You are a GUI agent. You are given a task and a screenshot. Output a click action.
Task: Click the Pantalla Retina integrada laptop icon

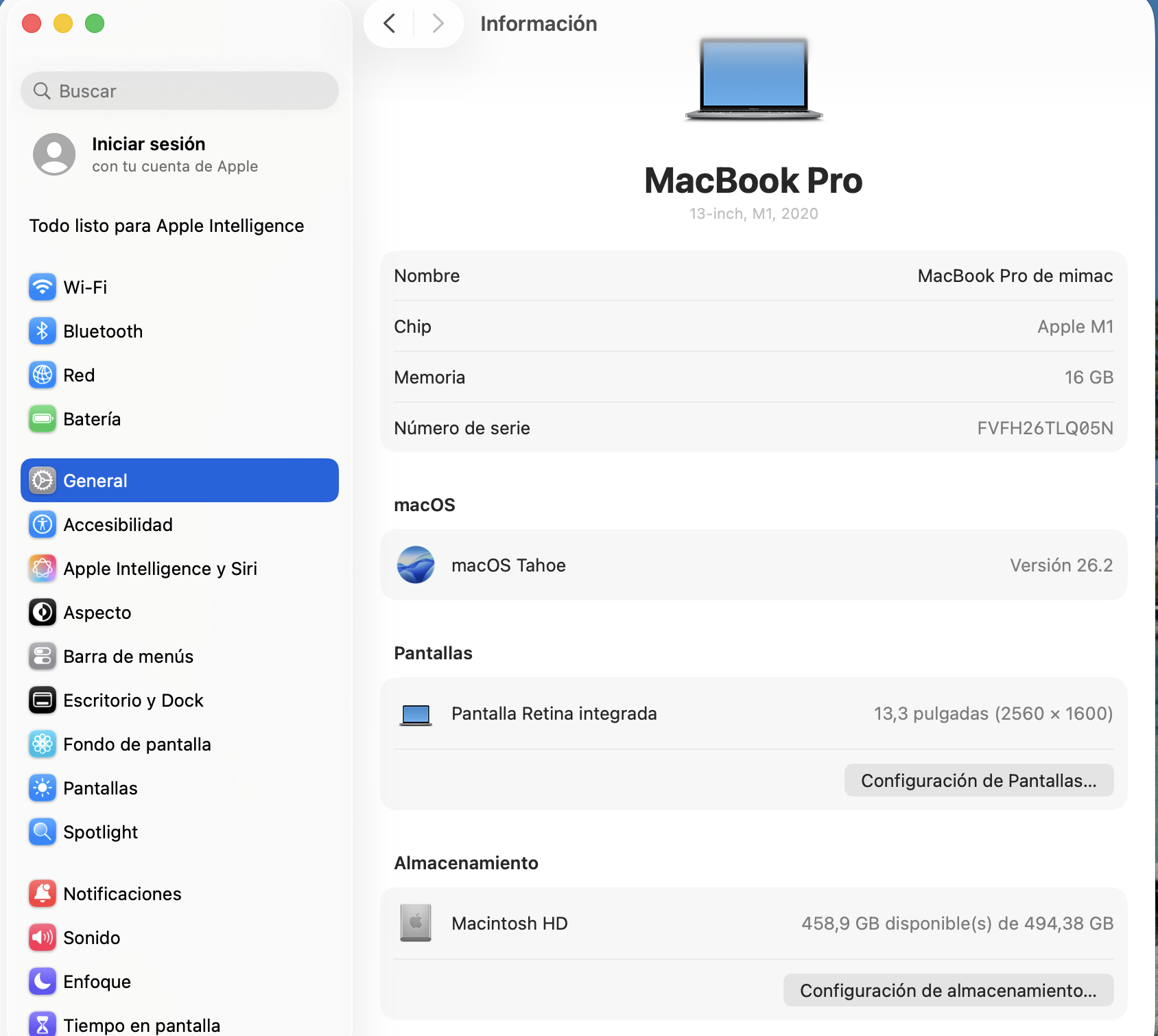click(x=416, y=715)
